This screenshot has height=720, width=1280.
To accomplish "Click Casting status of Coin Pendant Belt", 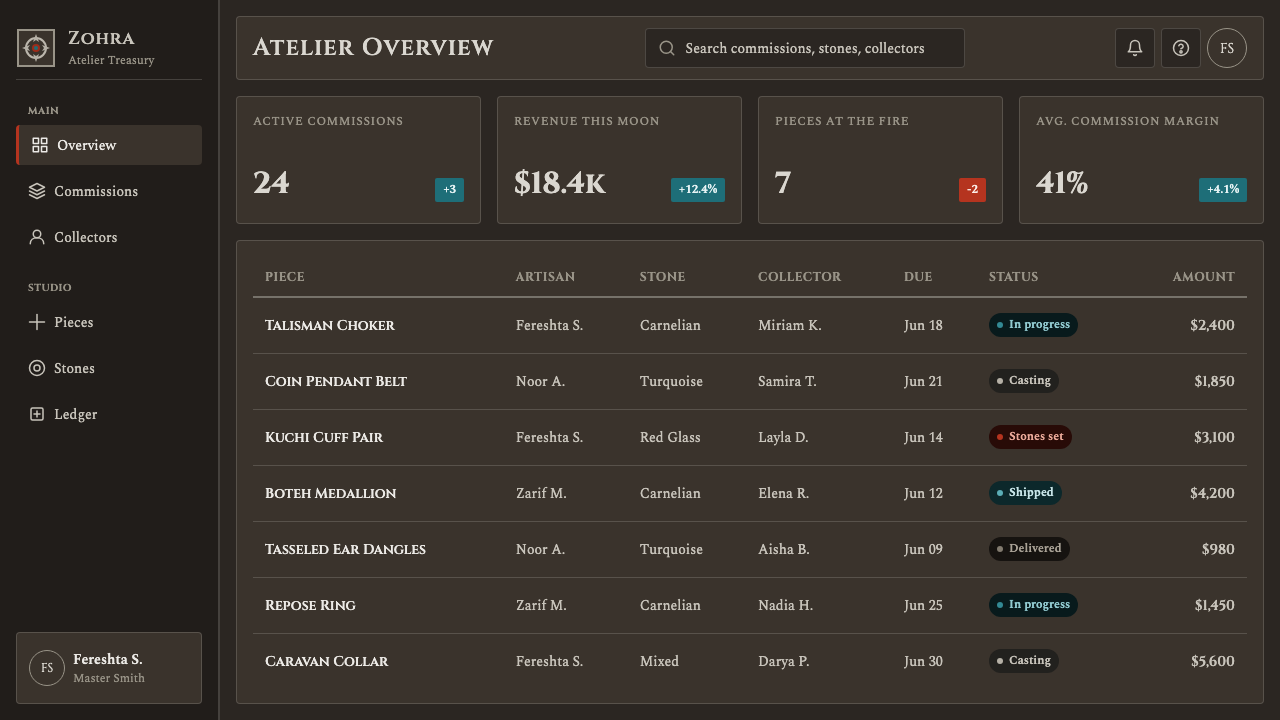I will [1024, 381].
